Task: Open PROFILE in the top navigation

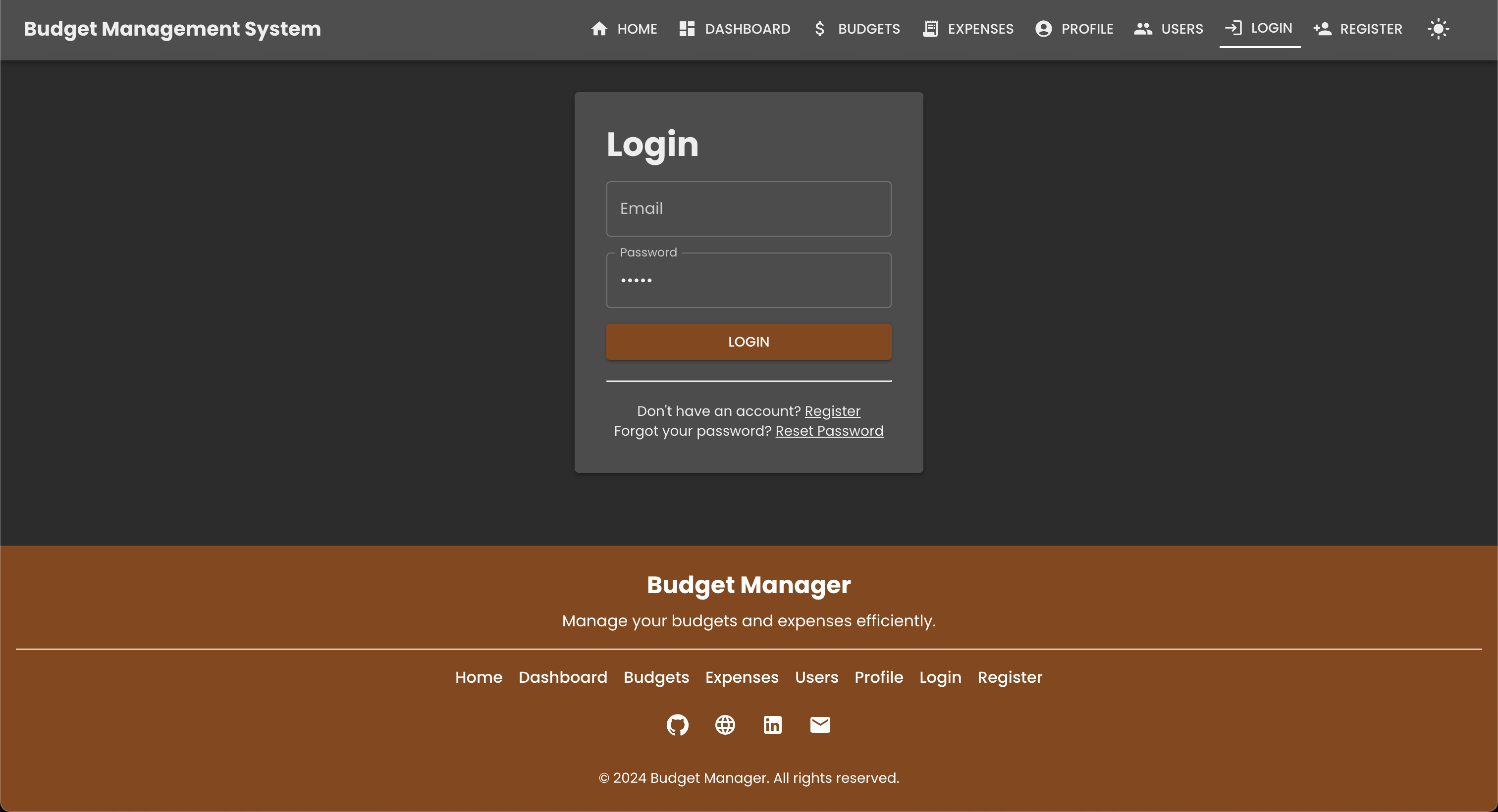Action: click(x=1074, y=29)
